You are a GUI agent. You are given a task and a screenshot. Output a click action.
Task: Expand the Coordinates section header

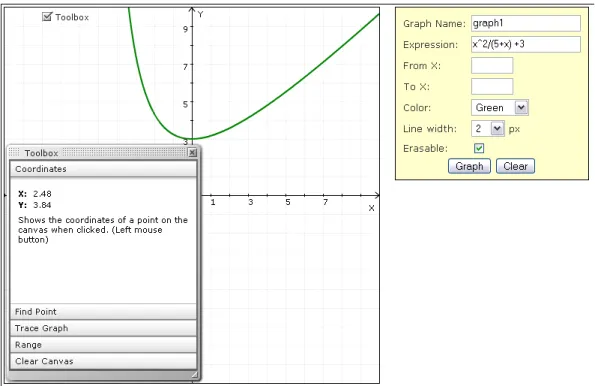103,169
